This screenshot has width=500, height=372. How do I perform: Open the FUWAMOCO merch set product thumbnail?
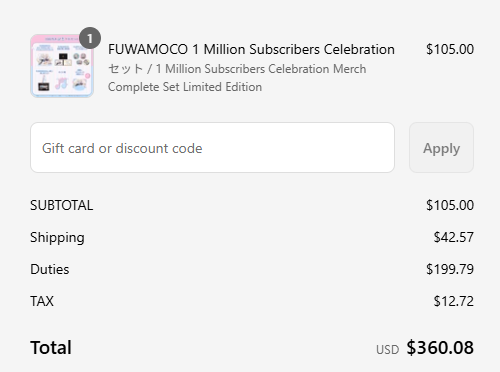[62, 66]
